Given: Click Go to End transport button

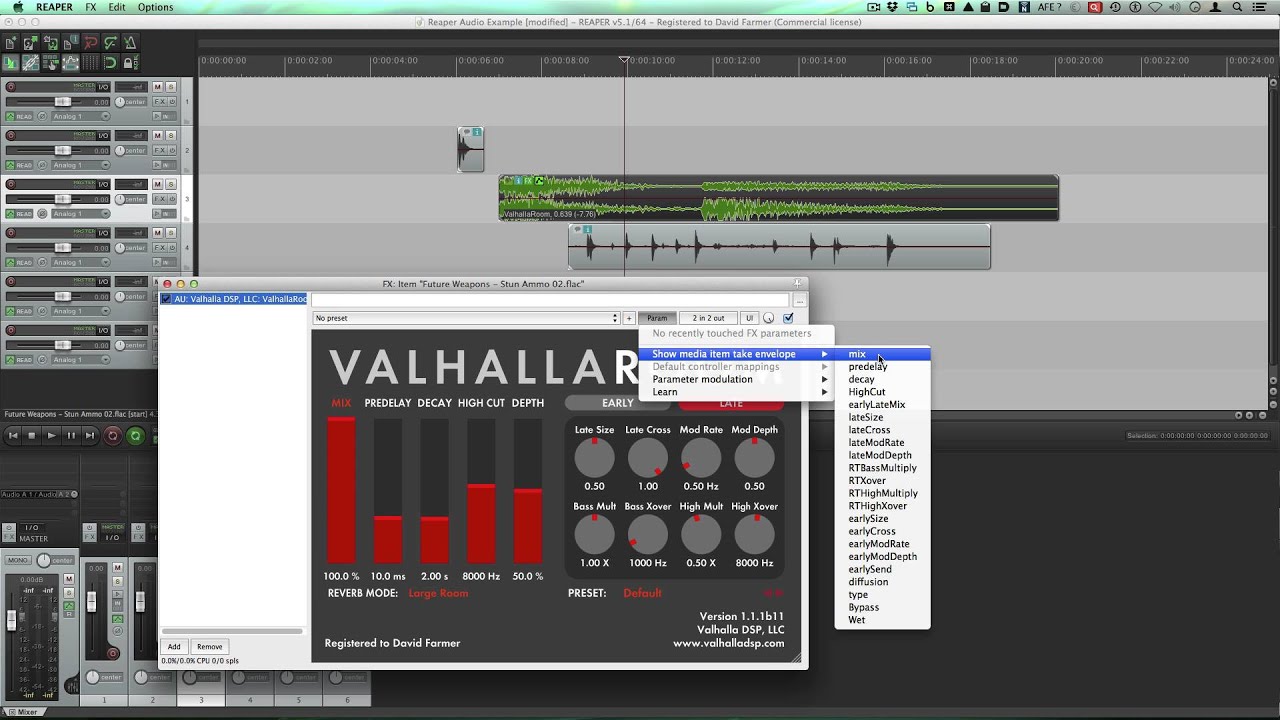Looking at the screenshot, I should click(x=90, y=436).
